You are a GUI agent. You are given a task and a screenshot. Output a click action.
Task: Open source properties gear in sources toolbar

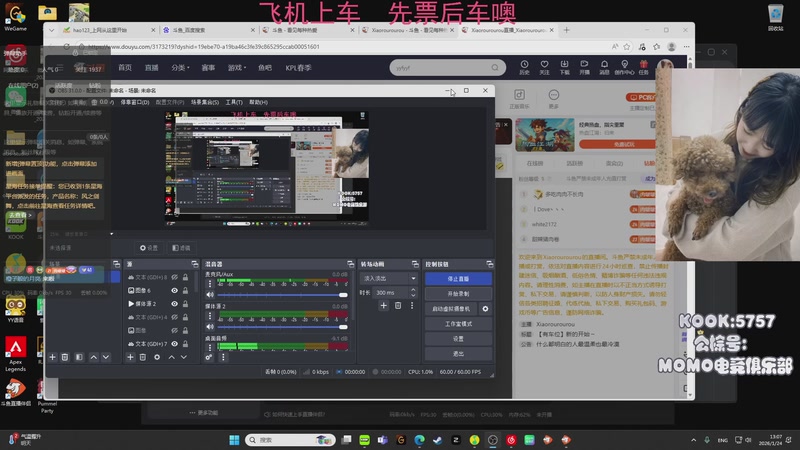[x=157, y=357]
